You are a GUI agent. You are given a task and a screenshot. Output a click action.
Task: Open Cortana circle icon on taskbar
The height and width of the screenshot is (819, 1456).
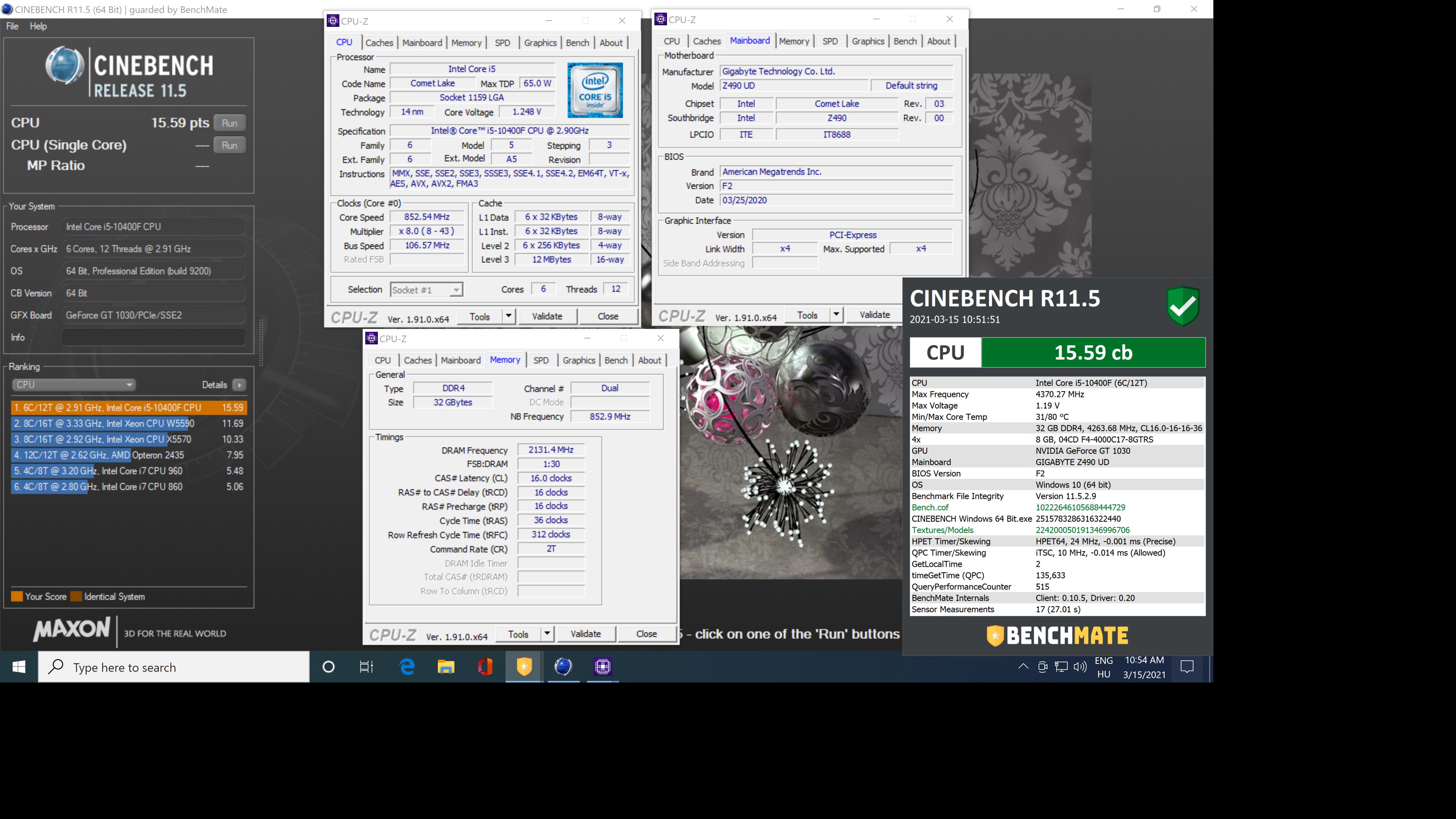pos(328,667)
